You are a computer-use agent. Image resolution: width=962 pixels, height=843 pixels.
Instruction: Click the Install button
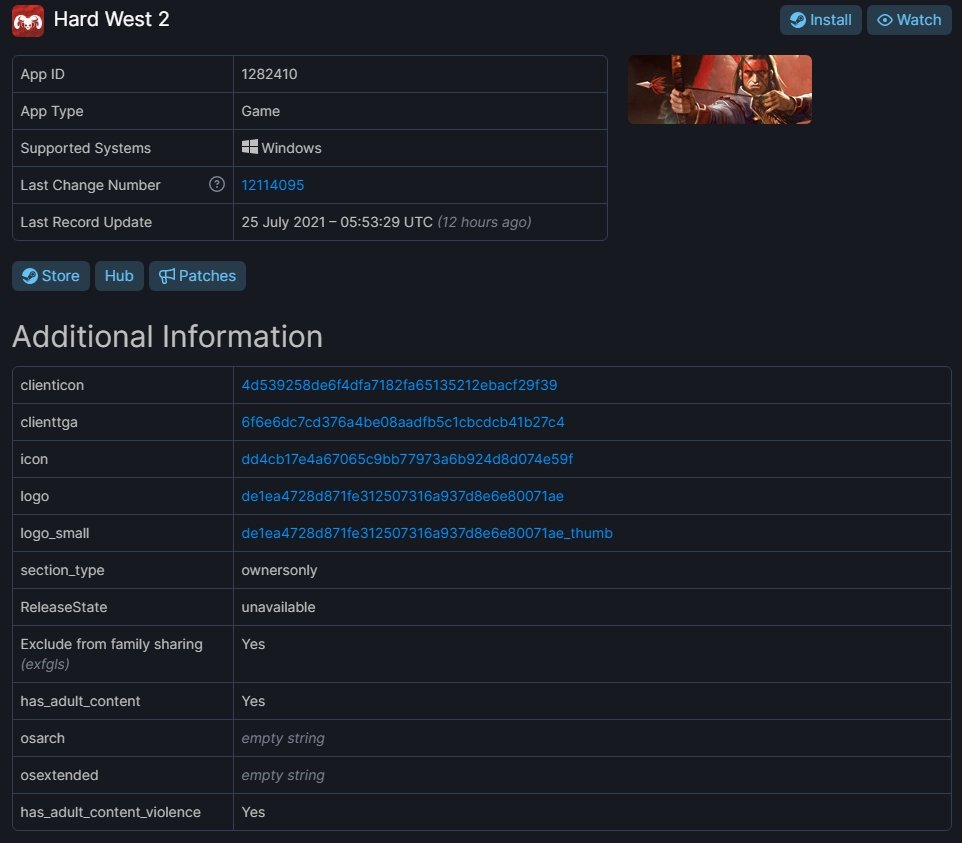tap(820, 20)
